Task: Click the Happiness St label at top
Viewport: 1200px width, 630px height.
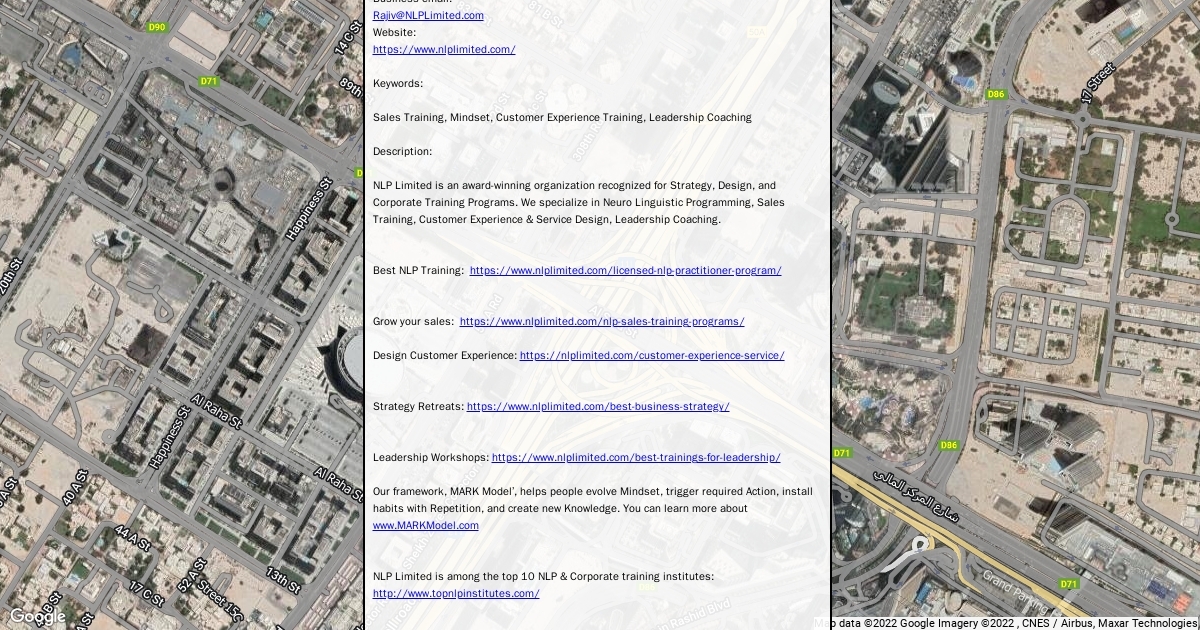Action: (x=308, y=209)
